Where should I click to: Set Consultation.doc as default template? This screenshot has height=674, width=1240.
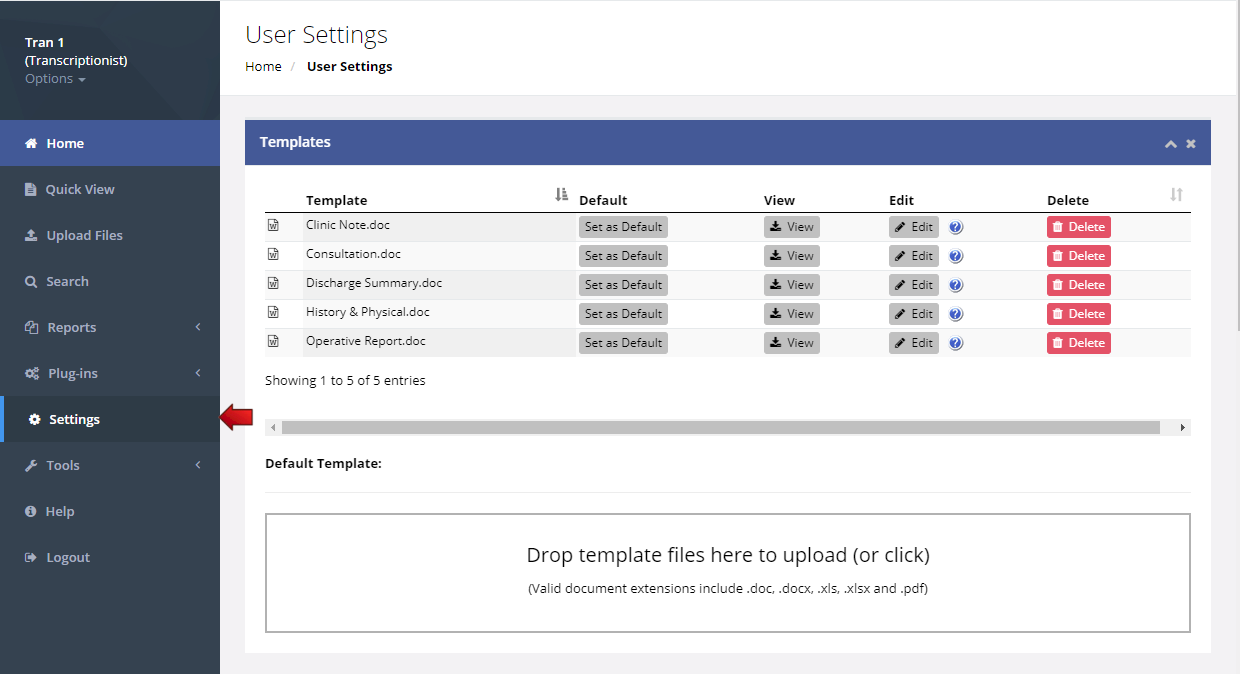(x=623, y=256)
